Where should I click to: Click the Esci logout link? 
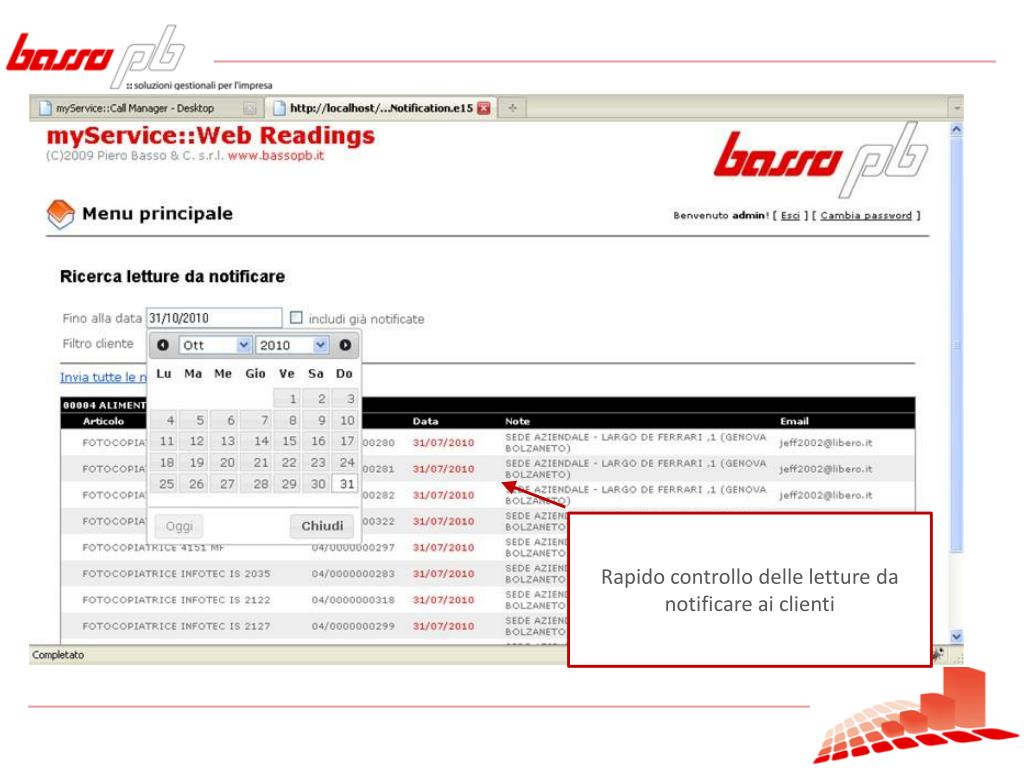(x=790, y=216)
